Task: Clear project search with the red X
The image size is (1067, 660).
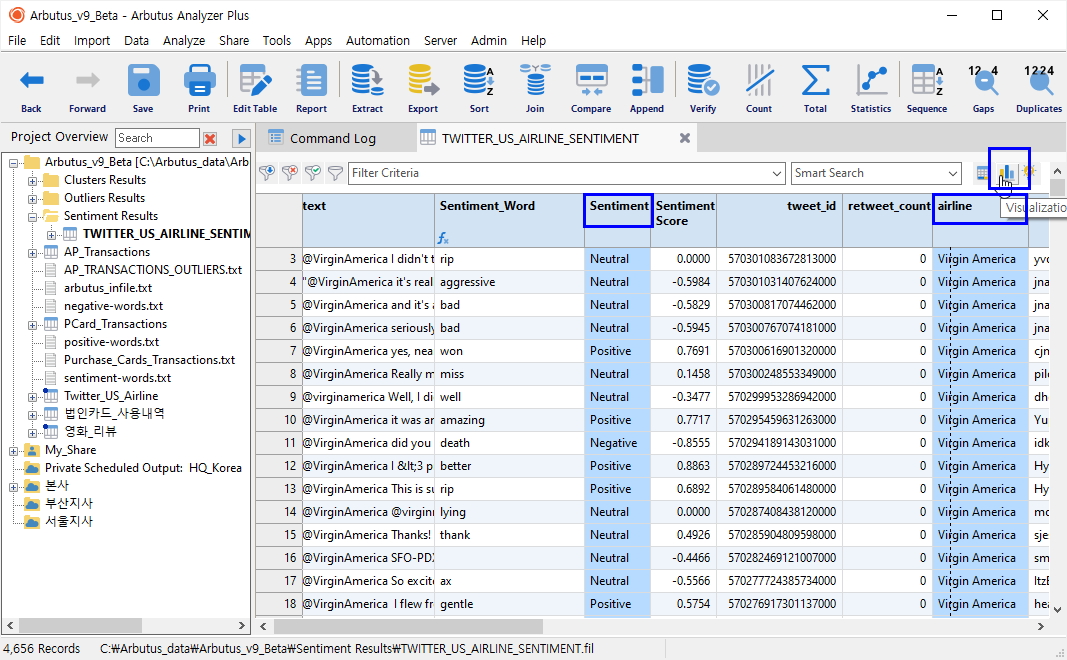Action: point(210,139)
